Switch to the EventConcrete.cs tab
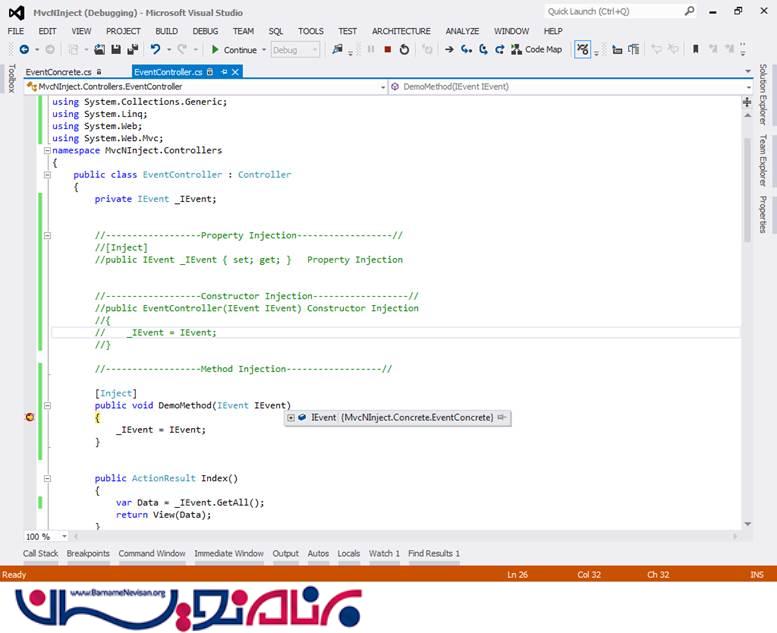Image resolution: width=777 pixels, height=633 pixels. click(56, 72)
